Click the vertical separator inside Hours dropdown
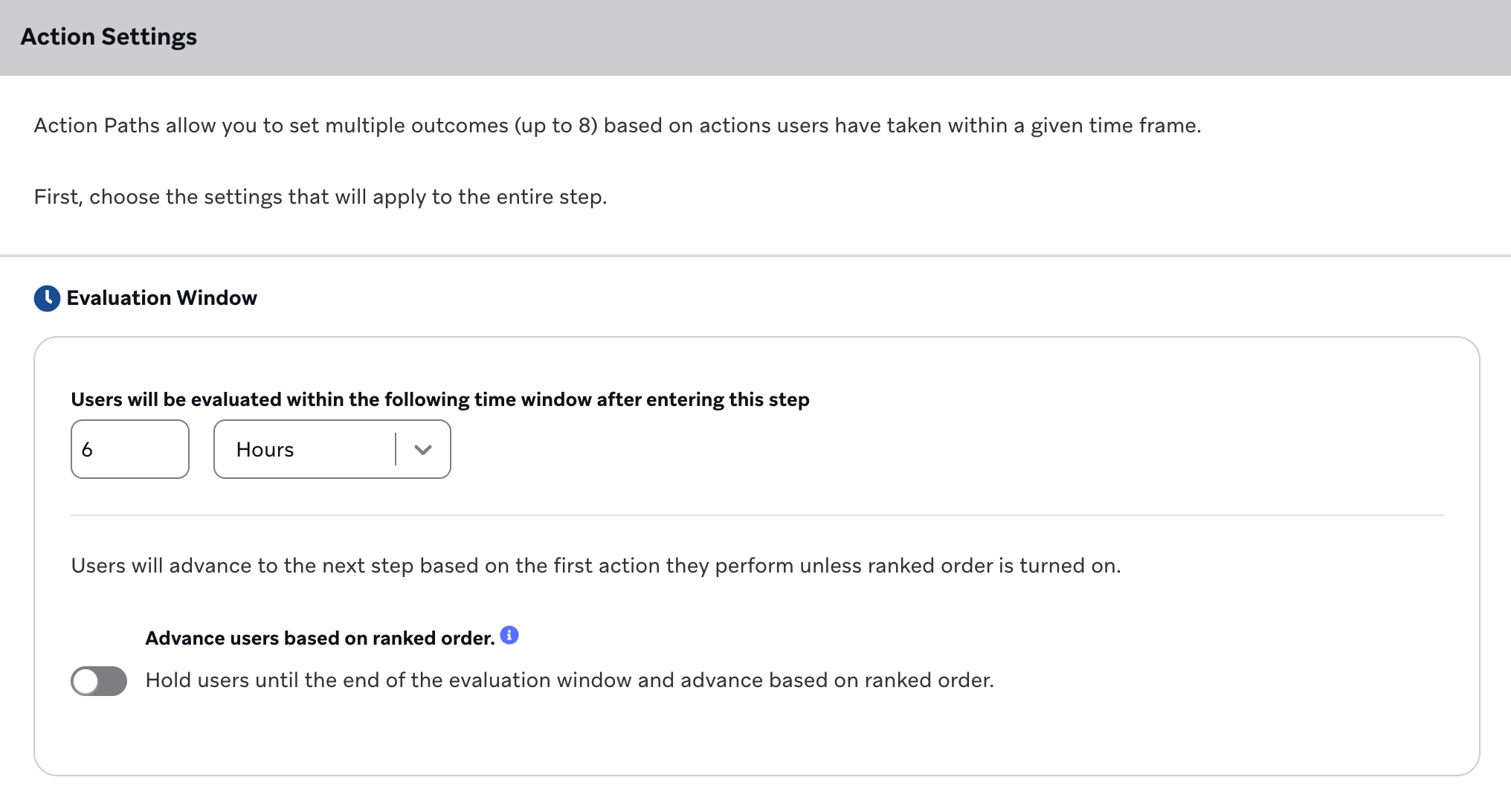 pyautogui.click(x=396, y=449)
